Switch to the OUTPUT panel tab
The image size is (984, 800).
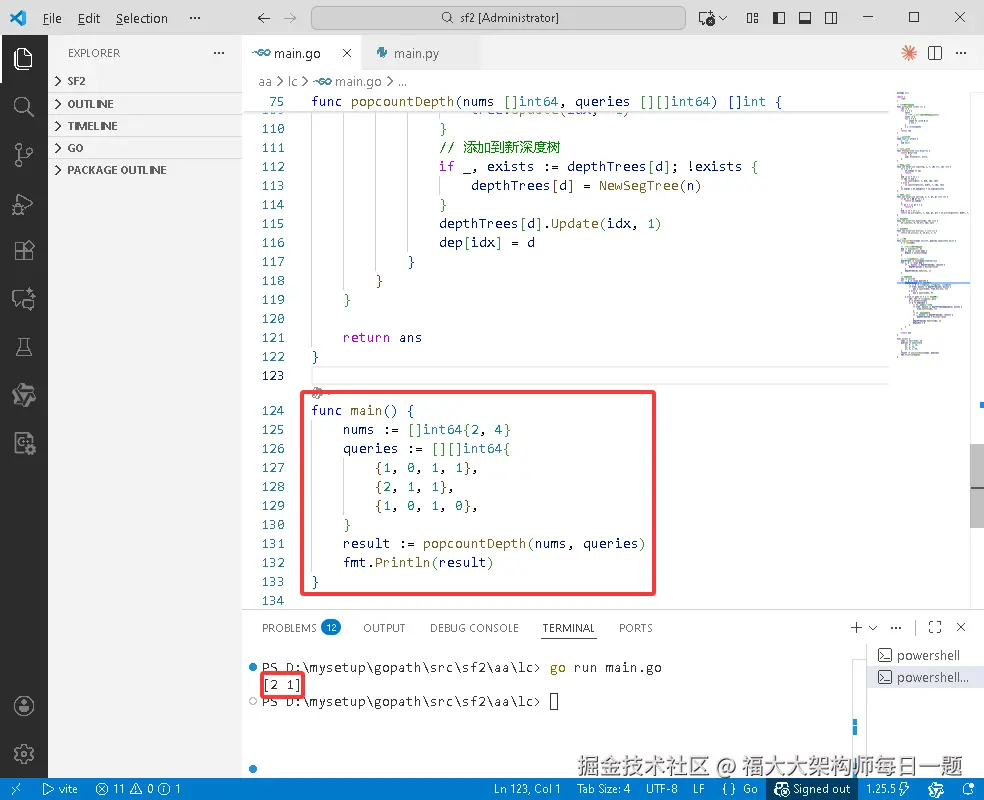[384, 627]
